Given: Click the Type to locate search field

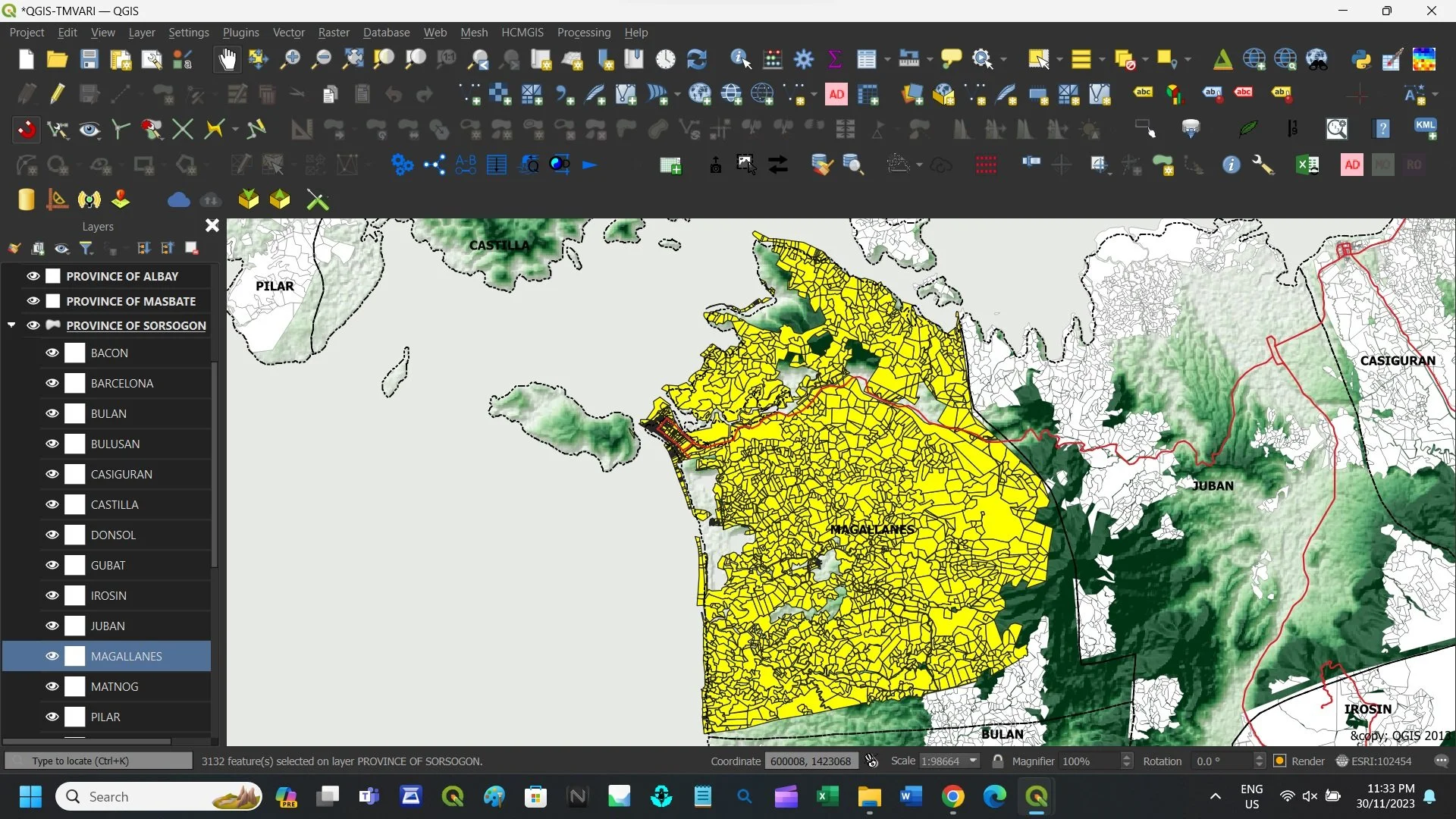Looking at the screenshot, I should pos(99,761).
